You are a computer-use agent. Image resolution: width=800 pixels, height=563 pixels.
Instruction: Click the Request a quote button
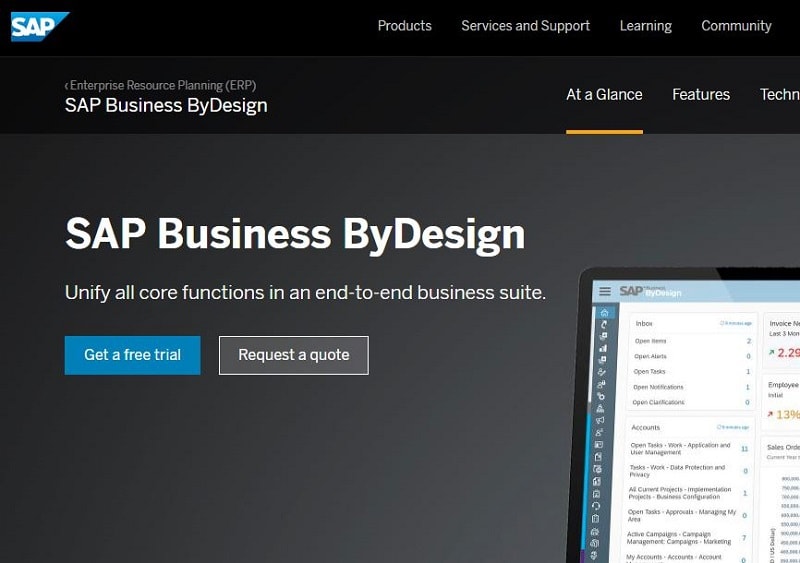click(294, 355)
